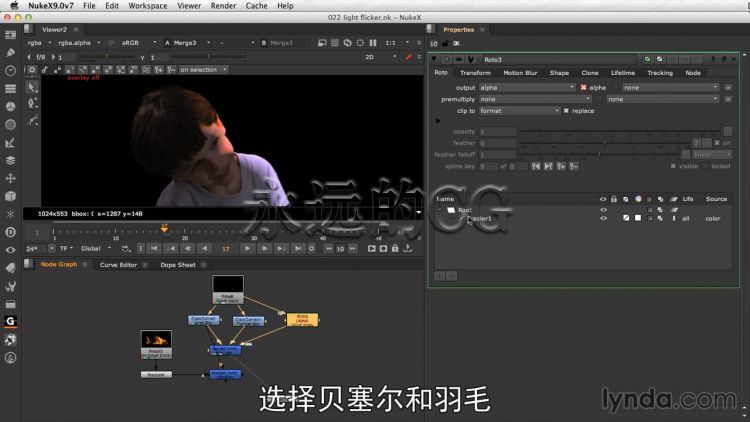Toggle the region of interest icon
The width and height of the screenshot is (750, 422).
tap(360, 43)
